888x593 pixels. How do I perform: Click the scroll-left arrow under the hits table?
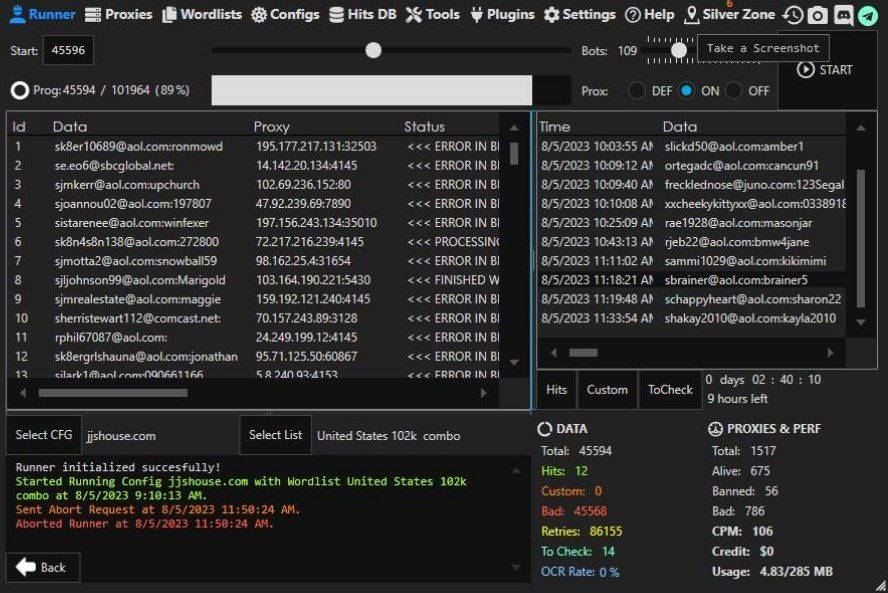pos(553,352)
